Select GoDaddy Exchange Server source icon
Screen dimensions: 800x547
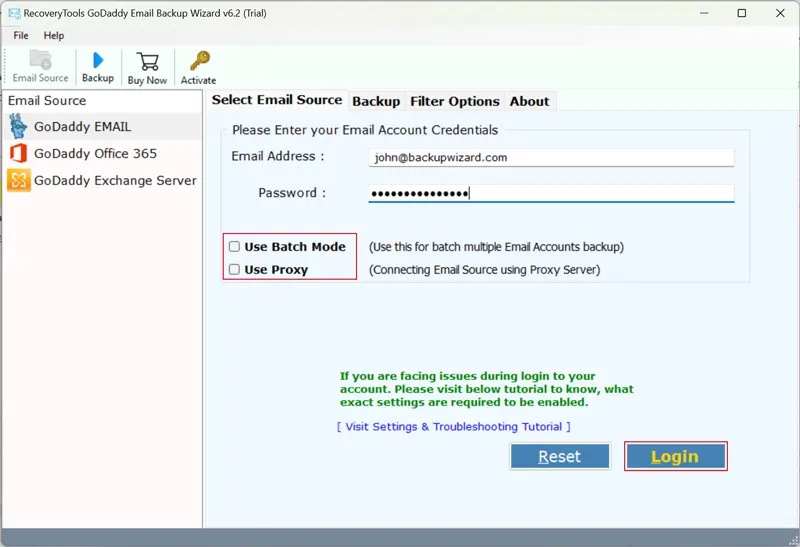[x=18, y=181]
